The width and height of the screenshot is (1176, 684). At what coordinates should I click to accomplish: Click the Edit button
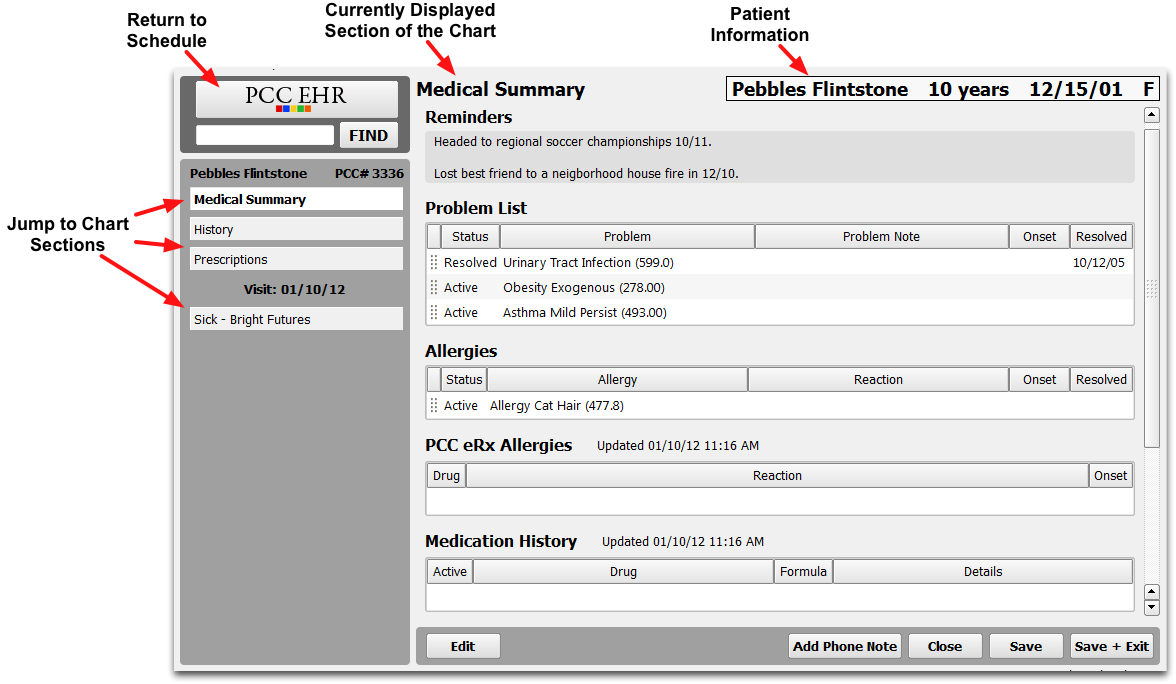click(463, 646)
